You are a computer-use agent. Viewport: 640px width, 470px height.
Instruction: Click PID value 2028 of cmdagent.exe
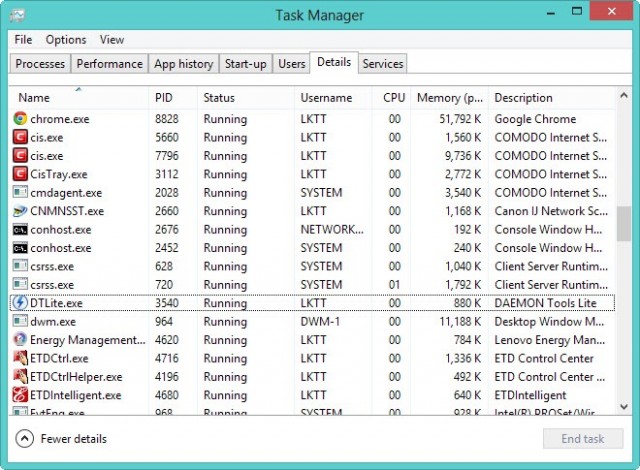[x=167, y=193]
